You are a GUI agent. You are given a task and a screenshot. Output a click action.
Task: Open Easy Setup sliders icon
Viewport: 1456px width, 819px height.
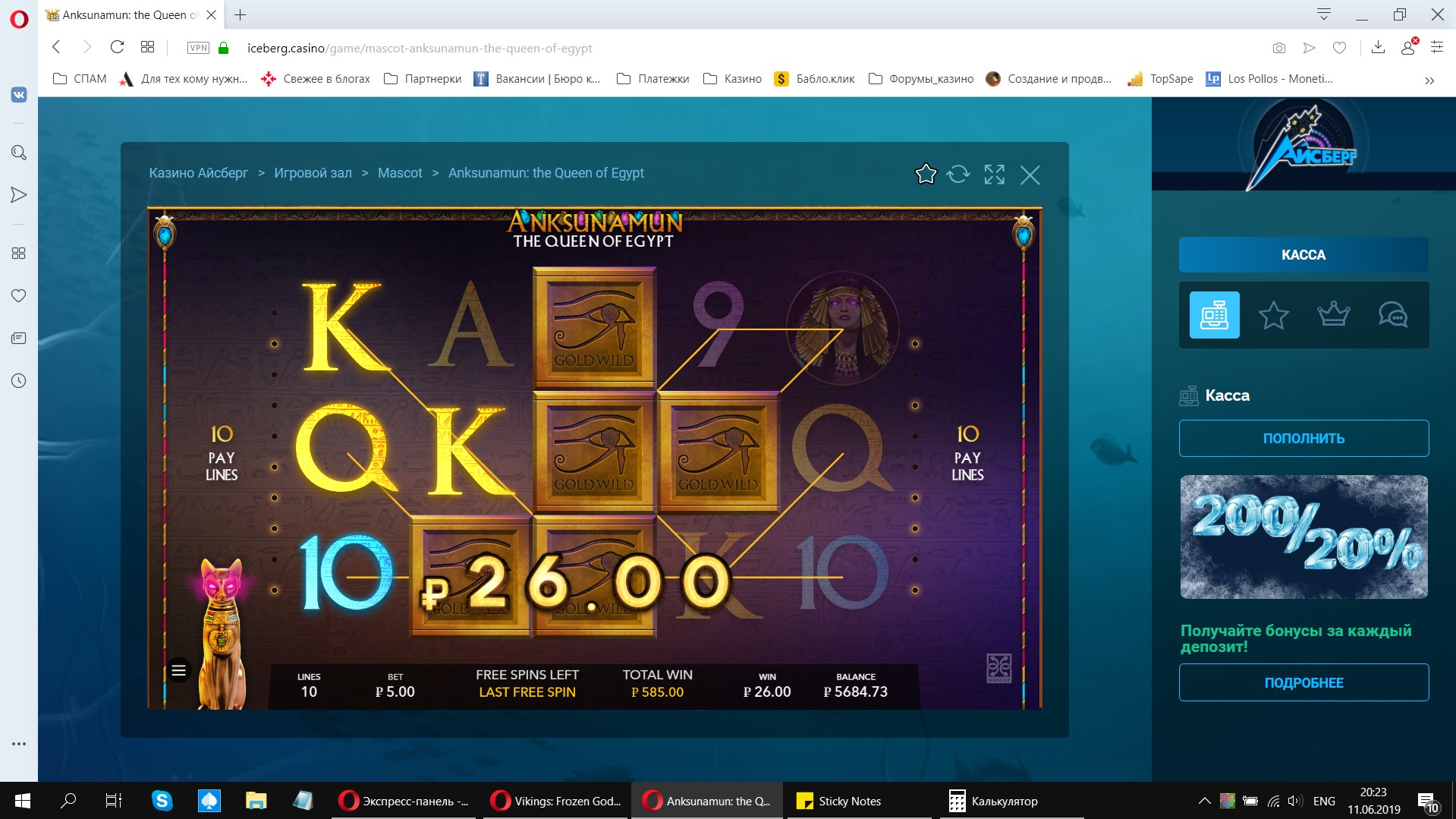1437,47
